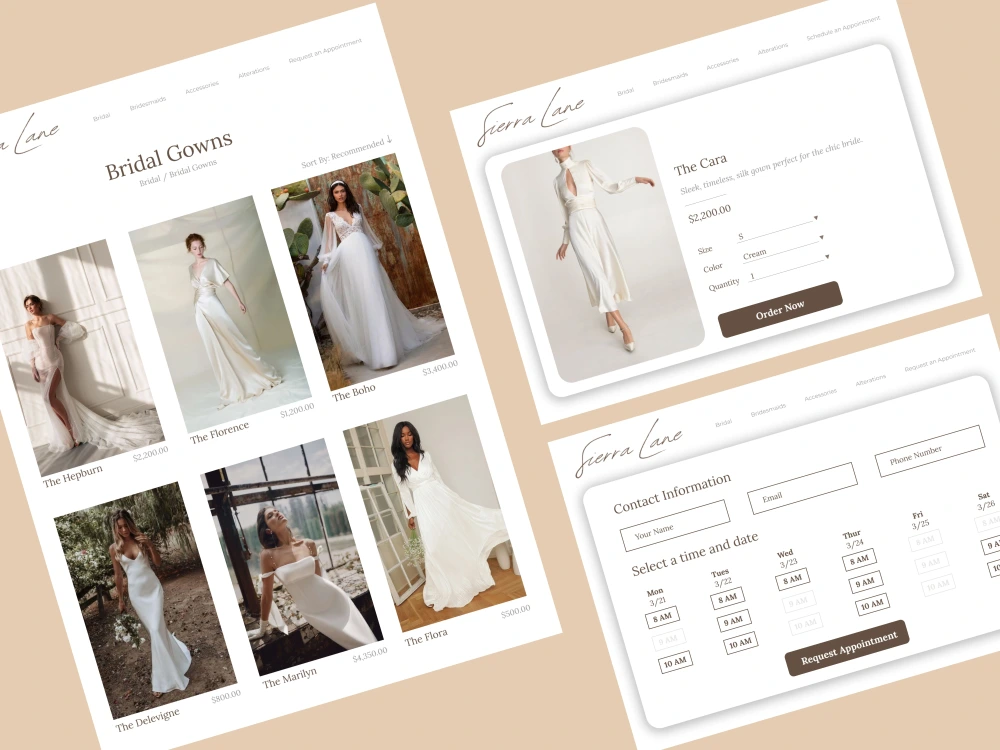The image size is (1000, 750).
Task: Open the Quantity dropdown on The Cara page
Action: point(790,267)
